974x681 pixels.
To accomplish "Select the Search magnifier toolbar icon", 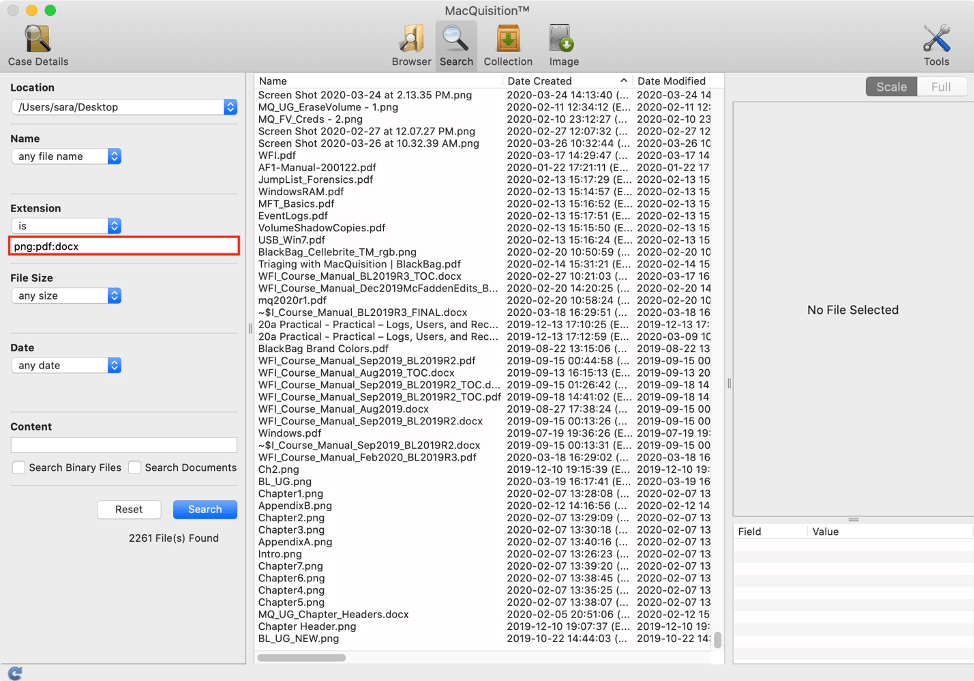I will coord(456,40).
